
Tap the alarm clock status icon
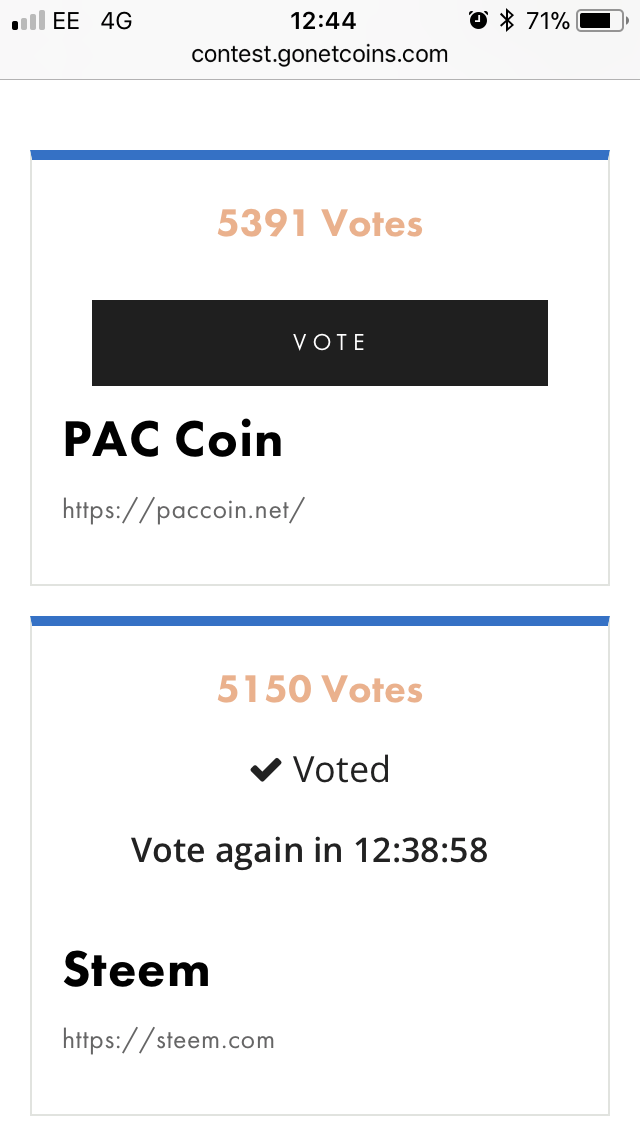478,20
